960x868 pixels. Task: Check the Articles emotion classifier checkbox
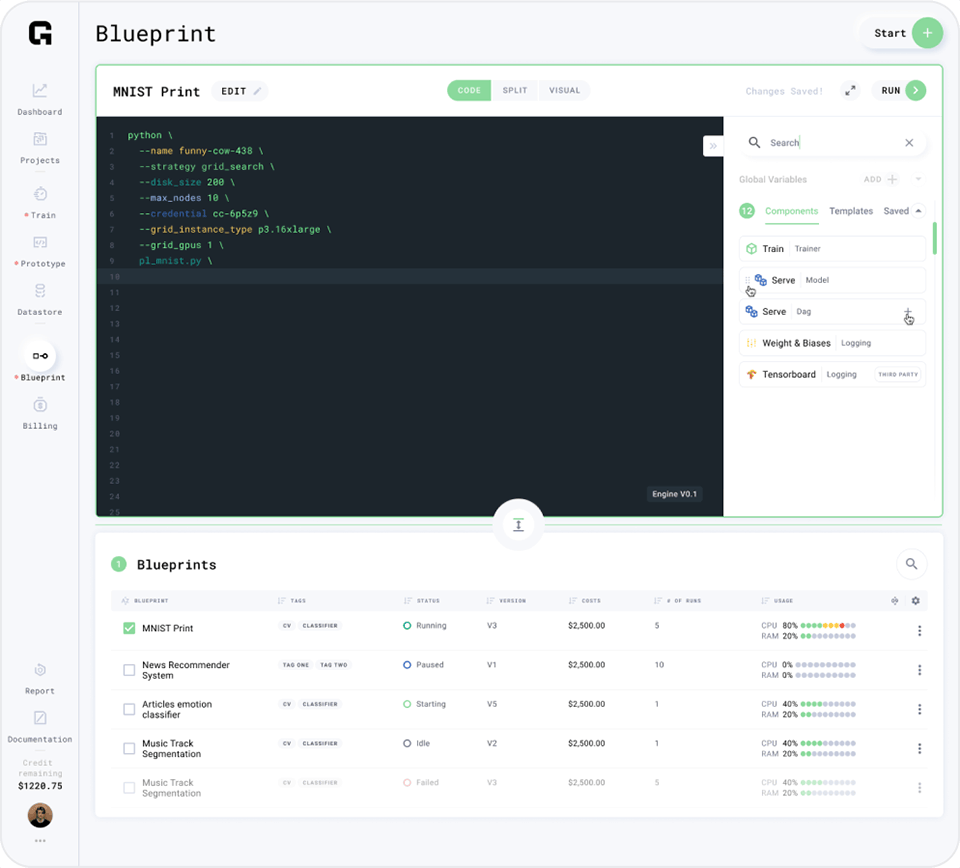tap(129, 709)
